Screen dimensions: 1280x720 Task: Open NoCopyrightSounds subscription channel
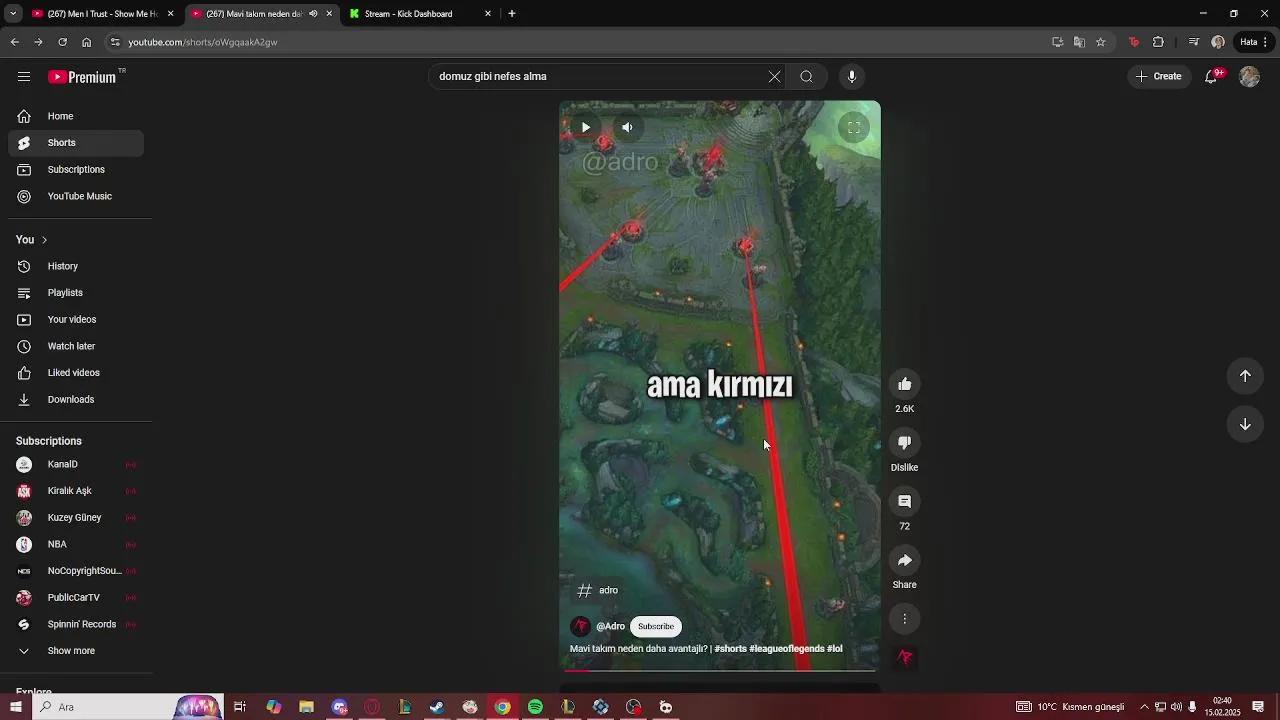coord(76,571)
